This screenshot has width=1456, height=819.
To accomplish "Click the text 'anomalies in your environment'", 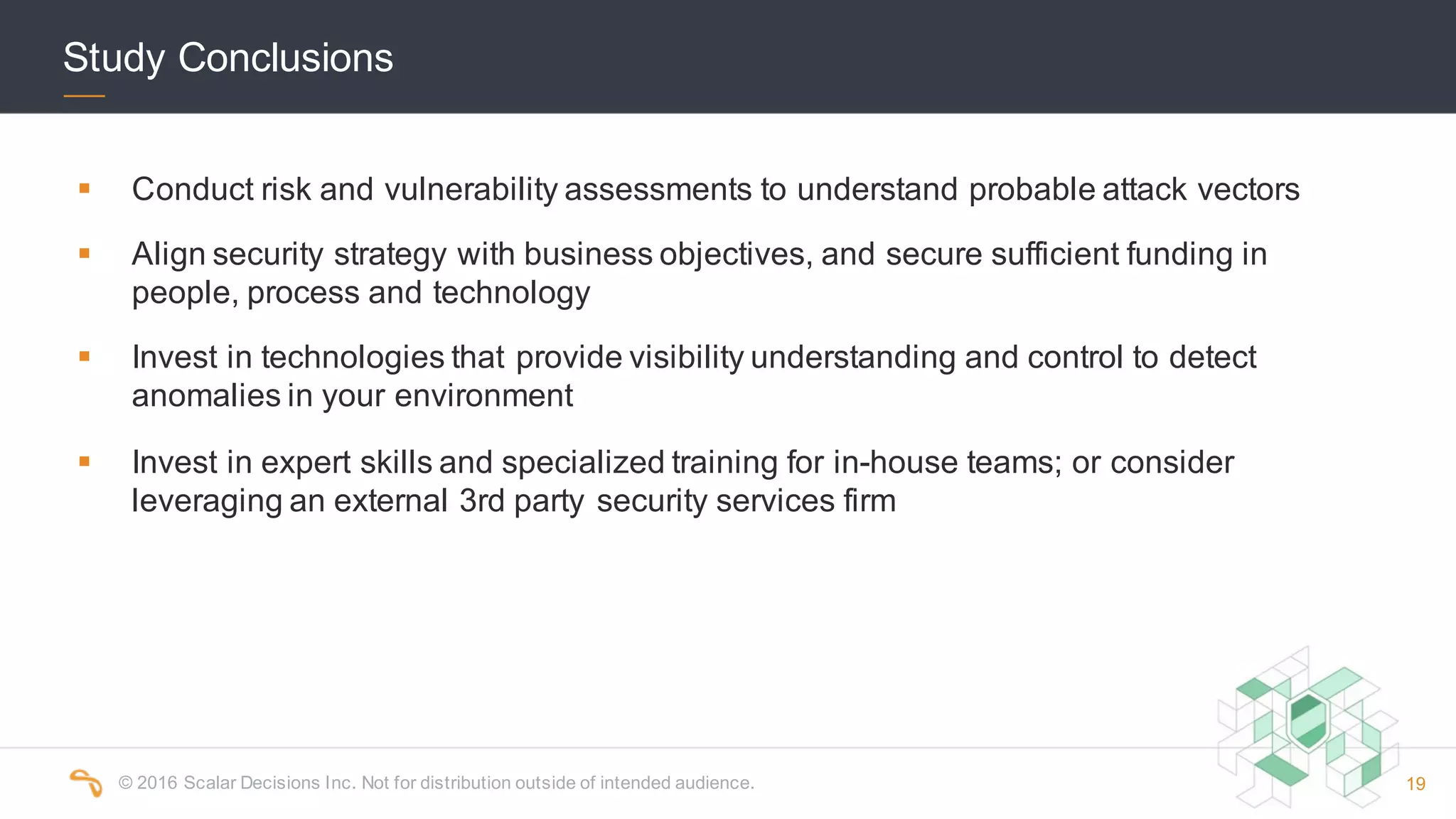I will [x=352, y=396].
